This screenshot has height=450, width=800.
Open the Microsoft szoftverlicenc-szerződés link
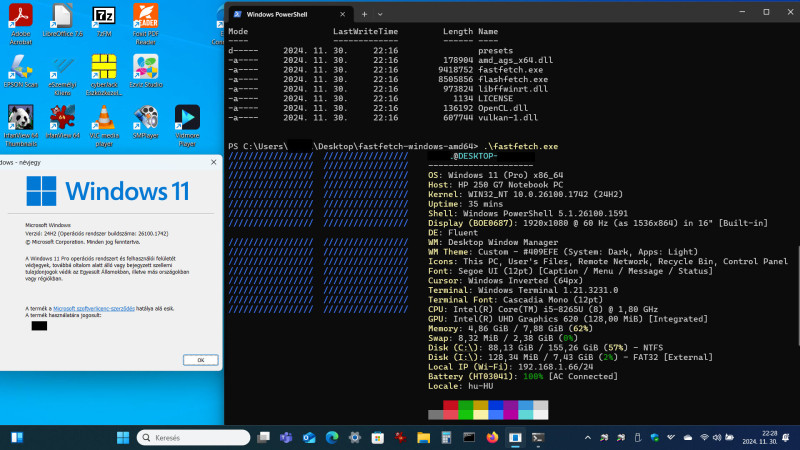(94, 308)
